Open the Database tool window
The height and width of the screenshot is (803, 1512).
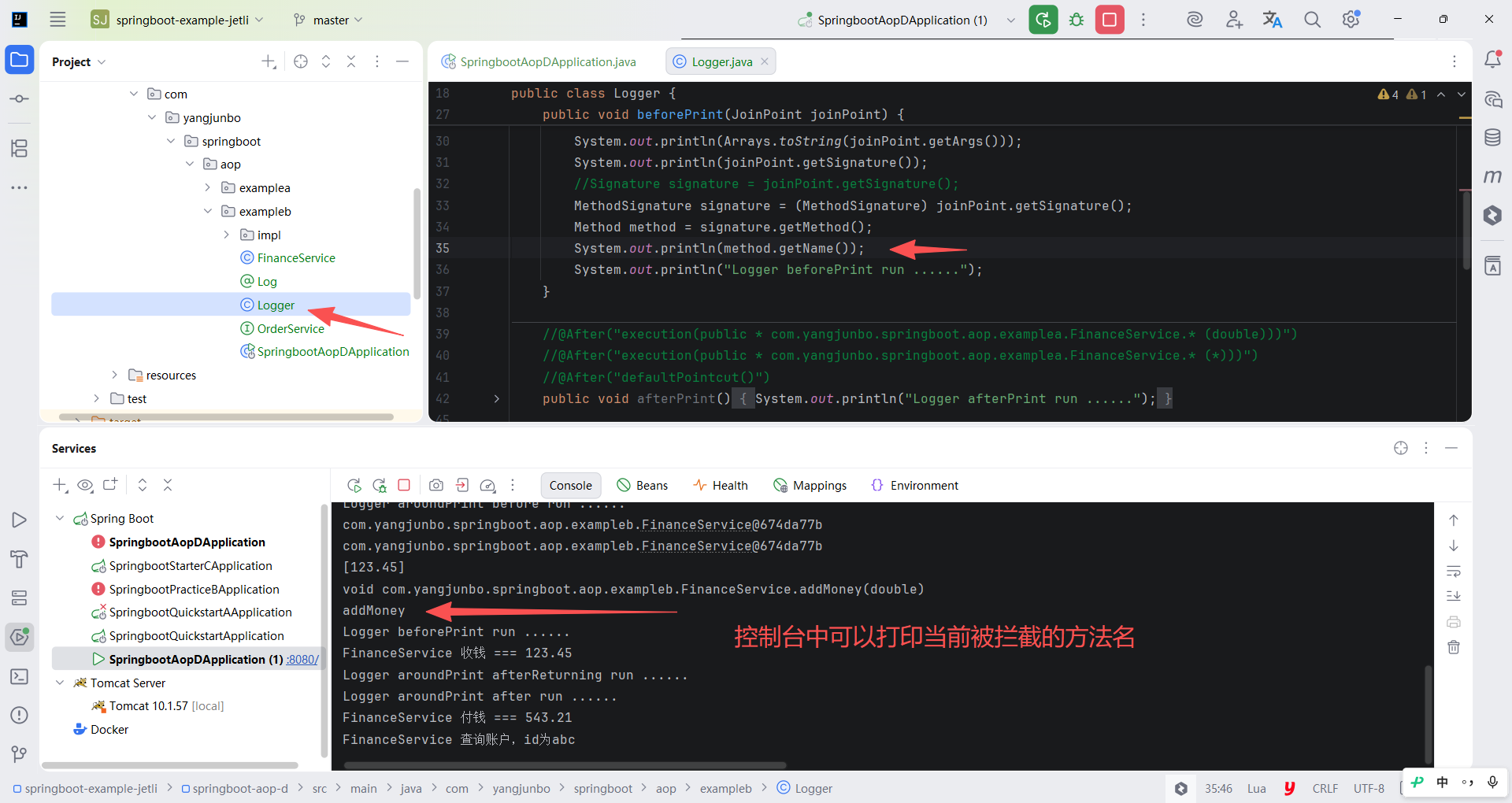pyautogui.click(x=1492, y=138)
